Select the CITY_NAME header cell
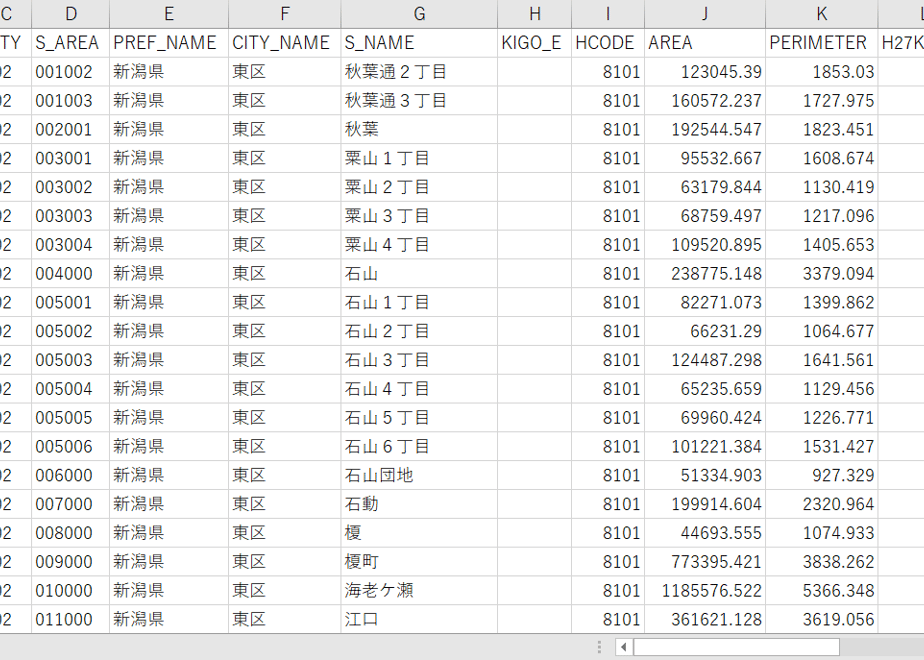The width and height of the screenshot is (924, 660). pos(285,43)
